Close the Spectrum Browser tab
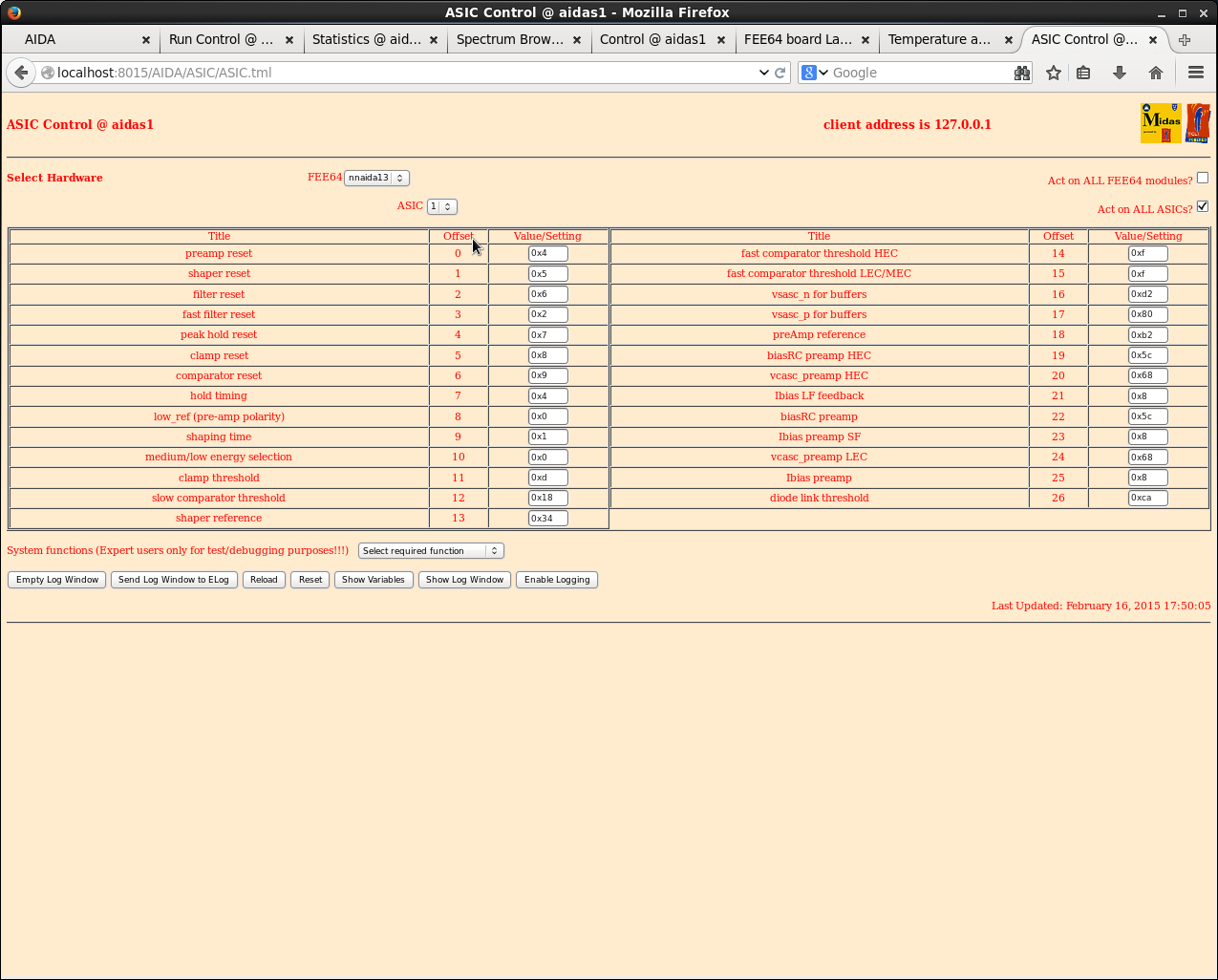The image size is (1218, 980). tap(577, 40)
